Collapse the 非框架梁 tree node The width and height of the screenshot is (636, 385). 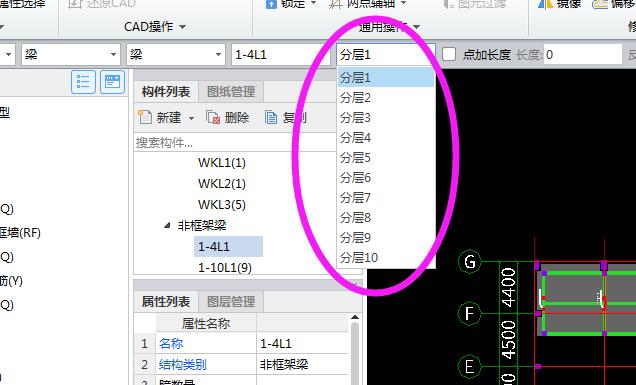(167, 226)
